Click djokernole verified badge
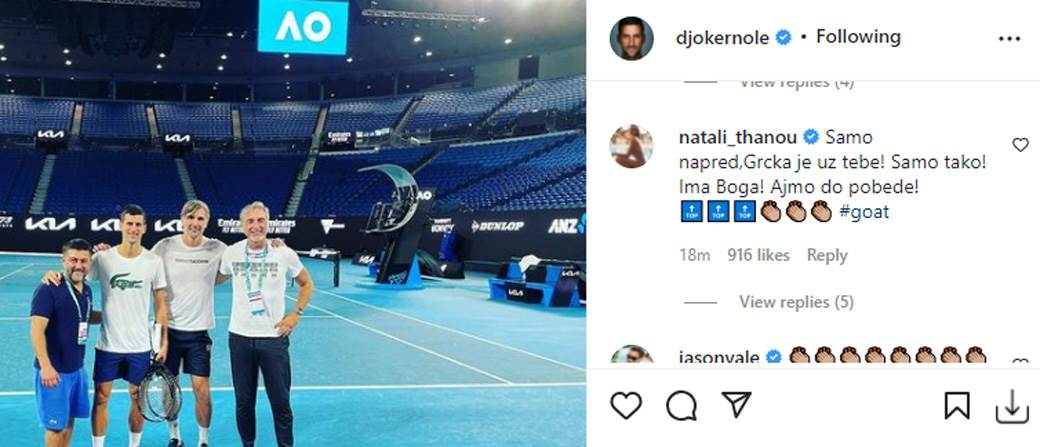This screenshot has width=1040, height=447. (783, 38)
